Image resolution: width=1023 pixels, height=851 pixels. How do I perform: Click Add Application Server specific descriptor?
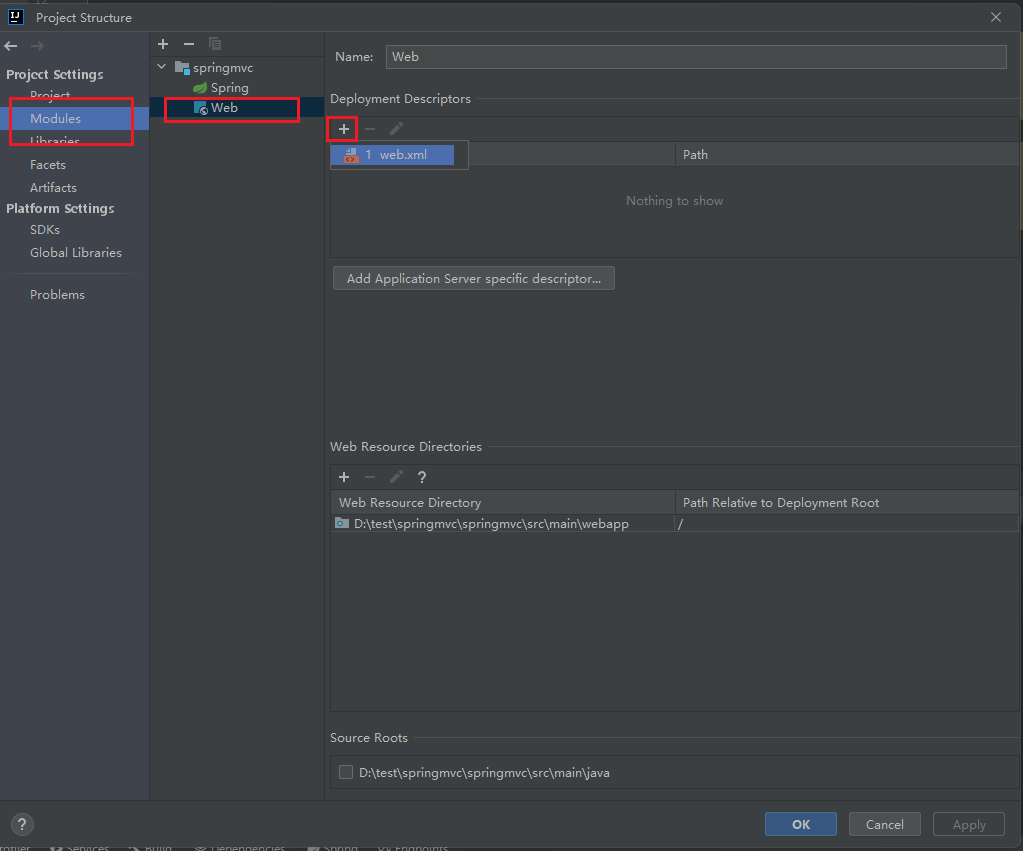click(x=474, y=278)
